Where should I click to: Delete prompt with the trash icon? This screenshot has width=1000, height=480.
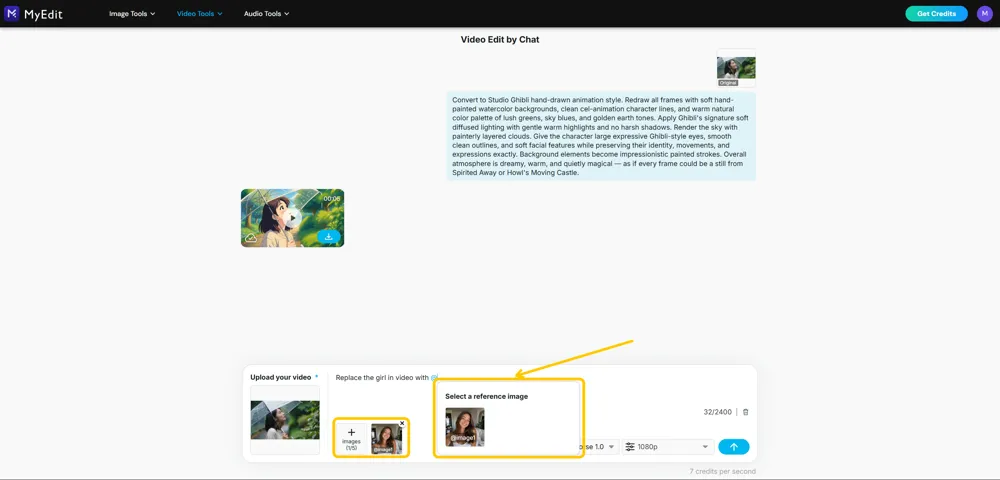pyautogui.click(x=746, y=412)
